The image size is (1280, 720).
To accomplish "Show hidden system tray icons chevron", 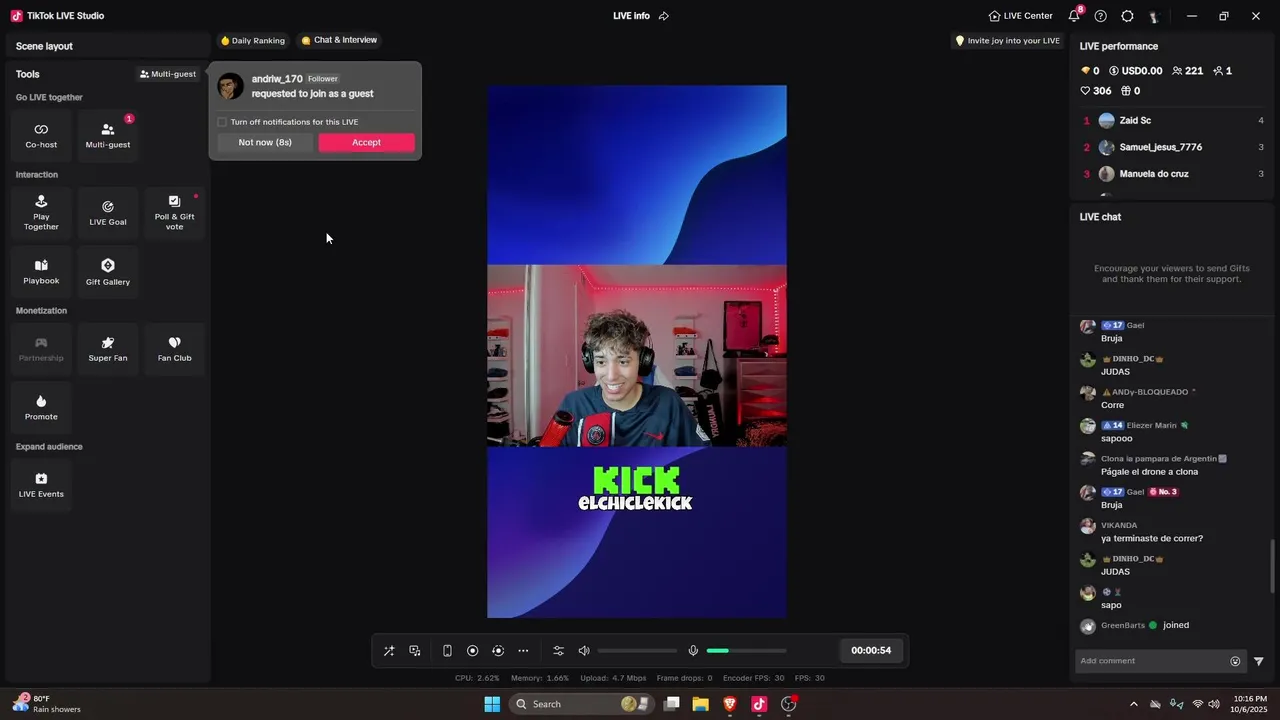I will coord(1133,704).
